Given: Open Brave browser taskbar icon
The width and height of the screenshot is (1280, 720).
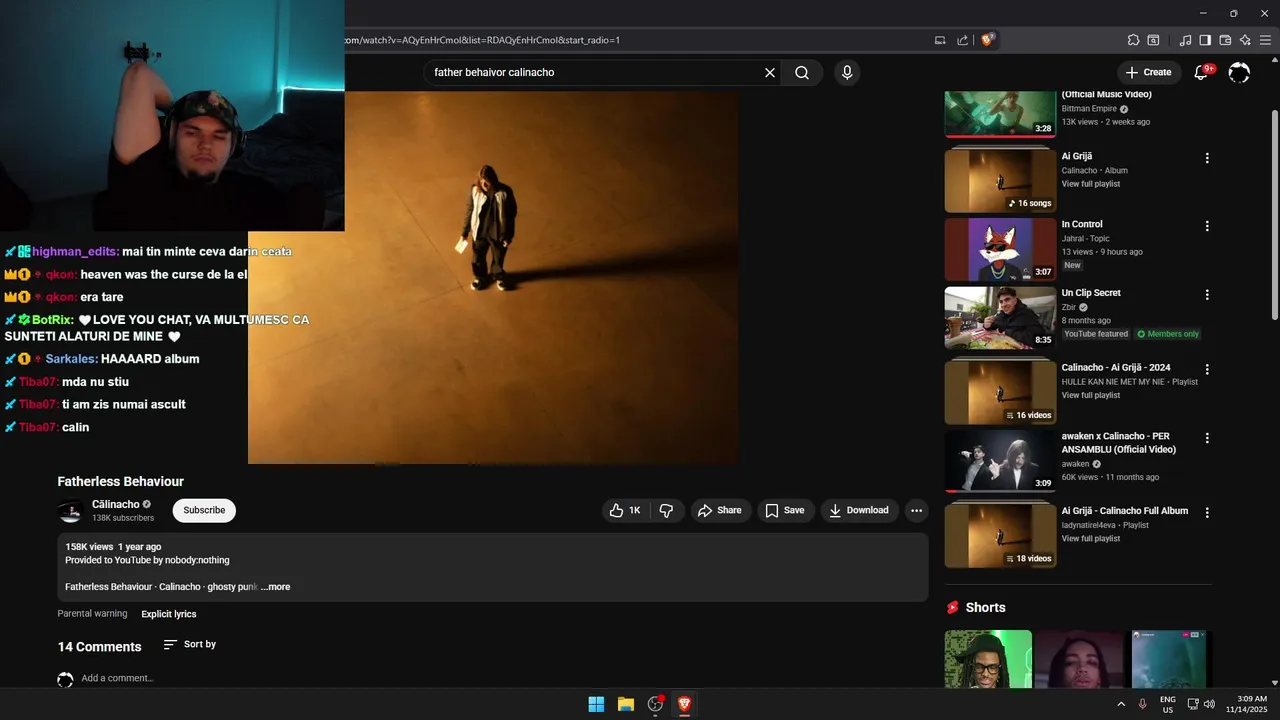Looking at the screenshot, I should (685, 704).
